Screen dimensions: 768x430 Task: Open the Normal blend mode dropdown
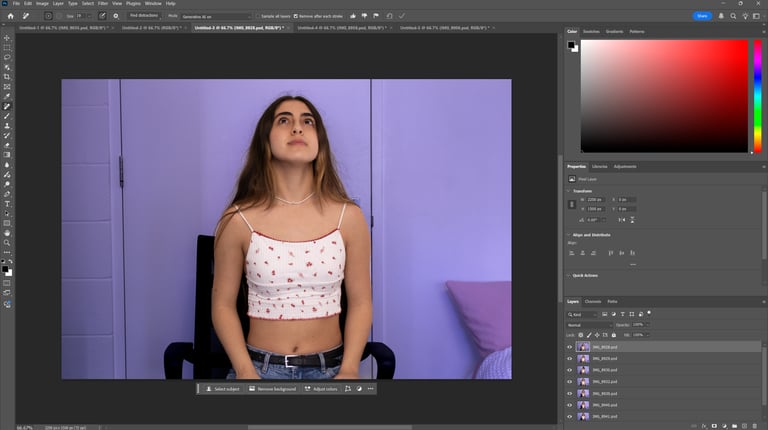coord(589,325)
